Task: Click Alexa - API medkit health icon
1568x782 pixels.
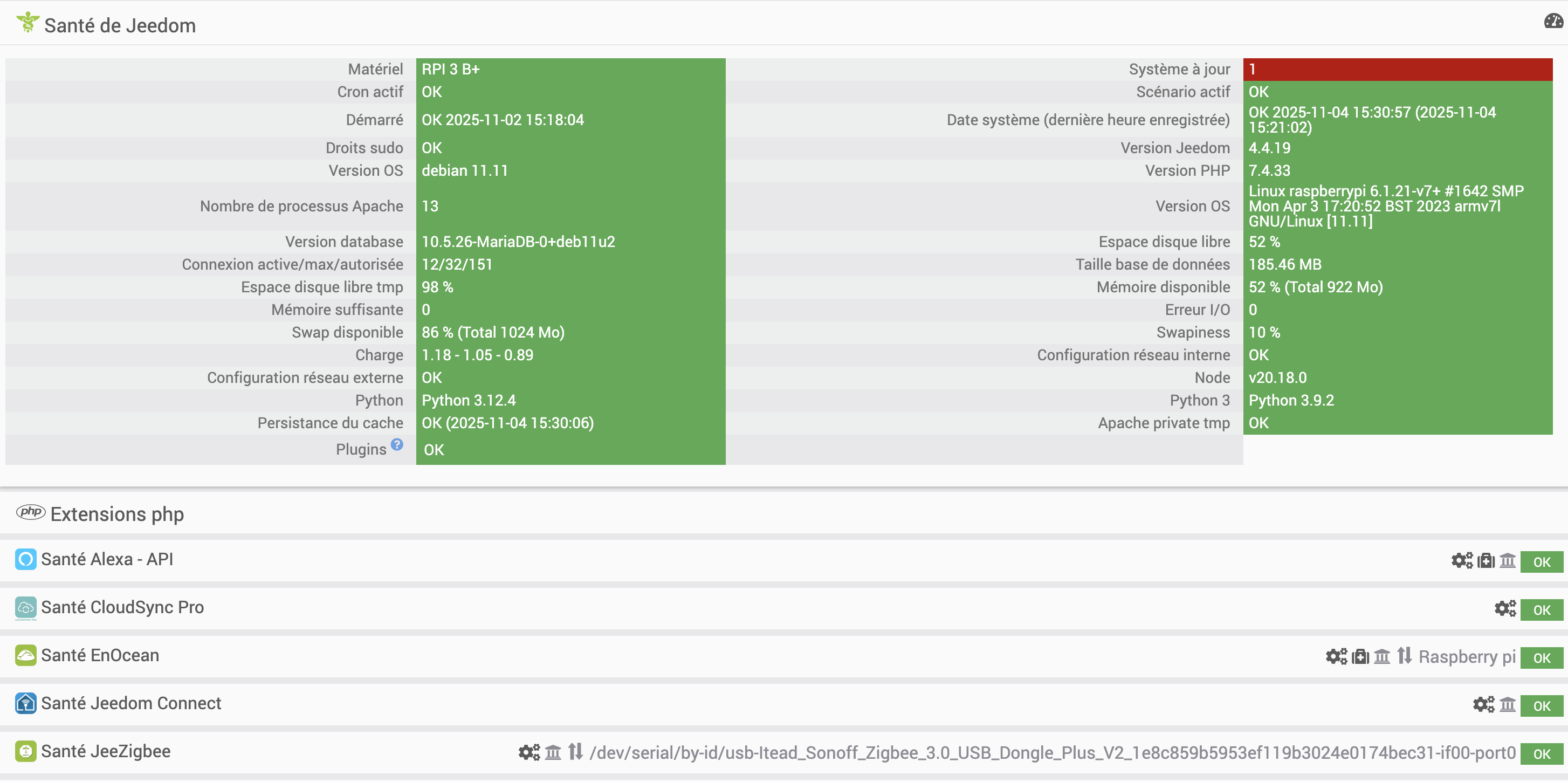Action: 1486,561
